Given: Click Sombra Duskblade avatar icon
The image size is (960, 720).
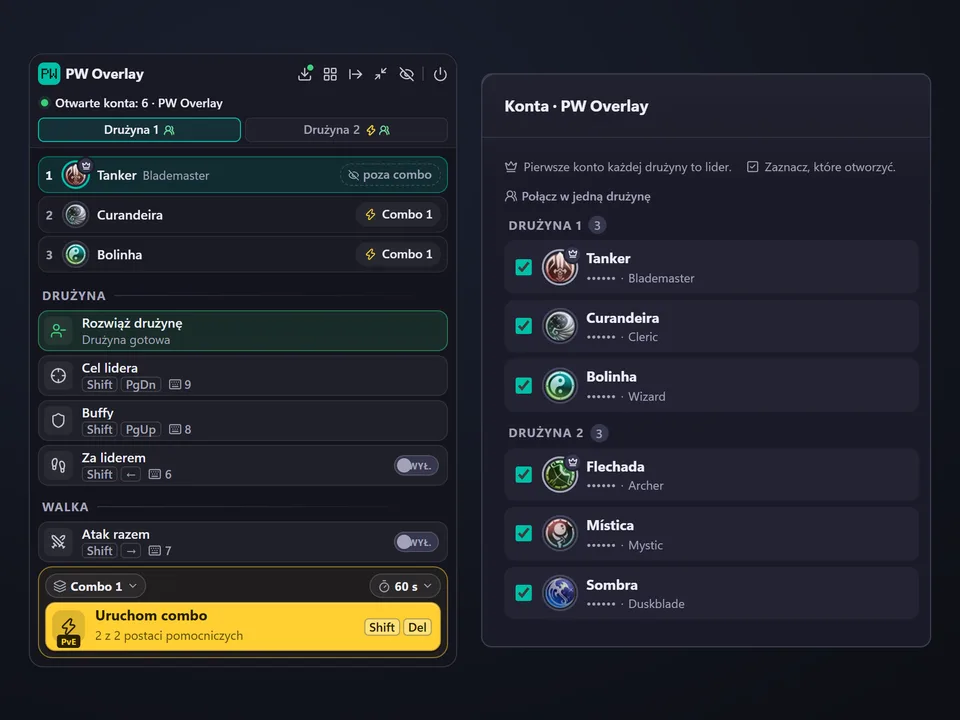Looking at the screenshot, I should click(560, 593).
